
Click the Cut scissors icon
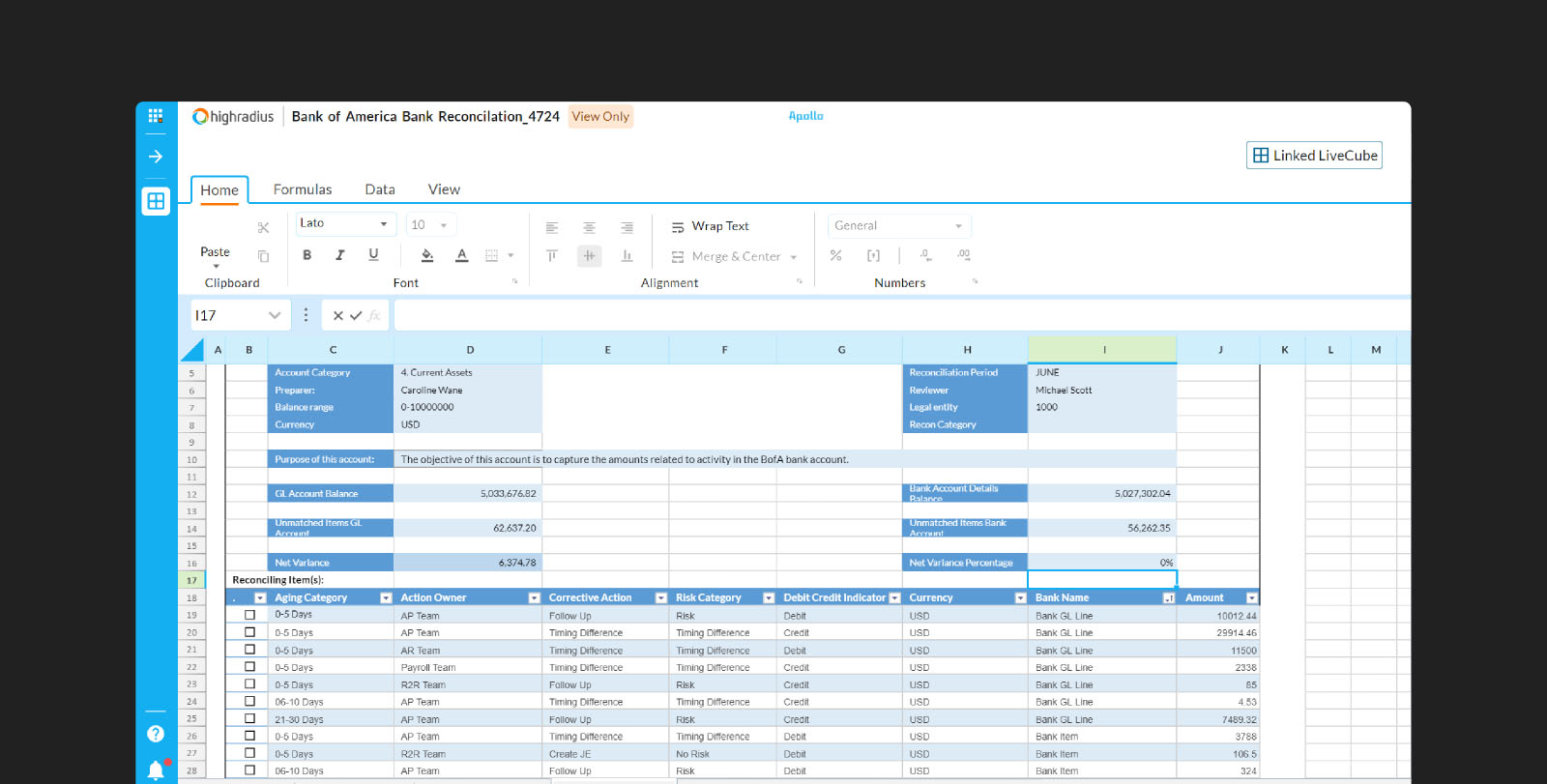point(263,227)
